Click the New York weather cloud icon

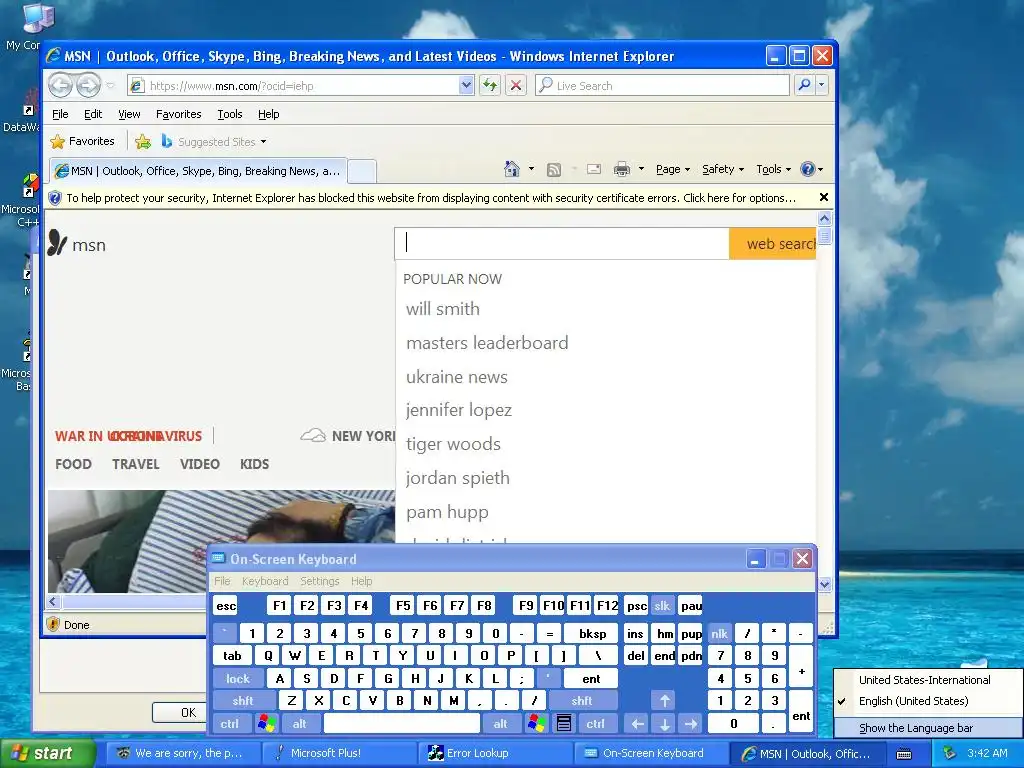click(x=313, y=436)
